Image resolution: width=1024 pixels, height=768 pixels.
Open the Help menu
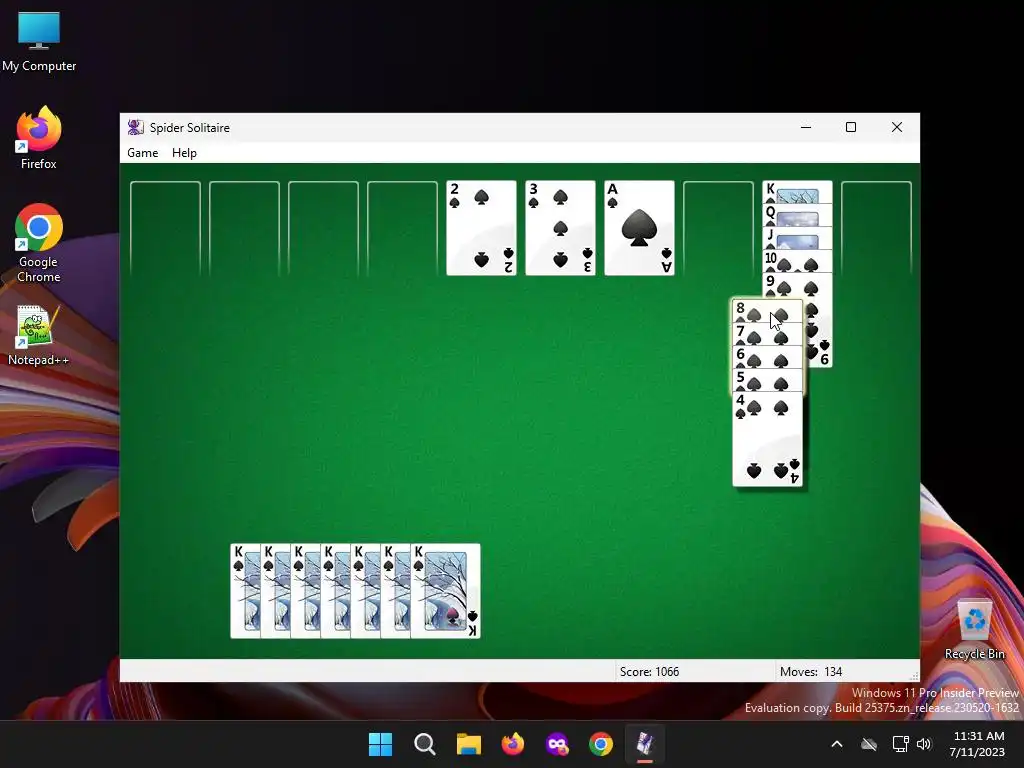184,153
